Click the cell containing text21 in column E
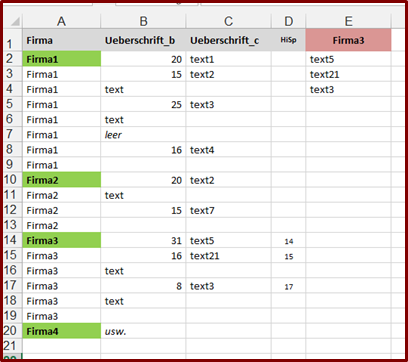This screenshot has height=362, width=408. pos(348,74)
